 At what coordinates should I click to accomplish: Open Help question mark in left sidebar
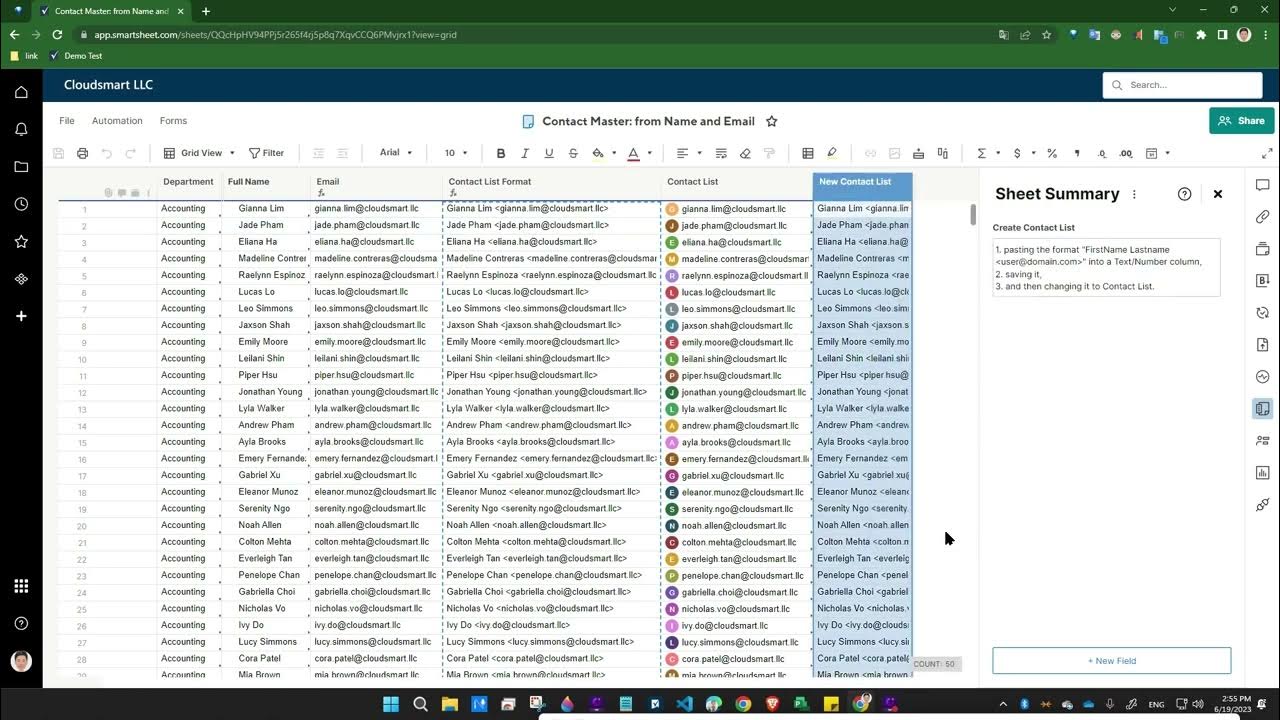[x=21, y=623]
